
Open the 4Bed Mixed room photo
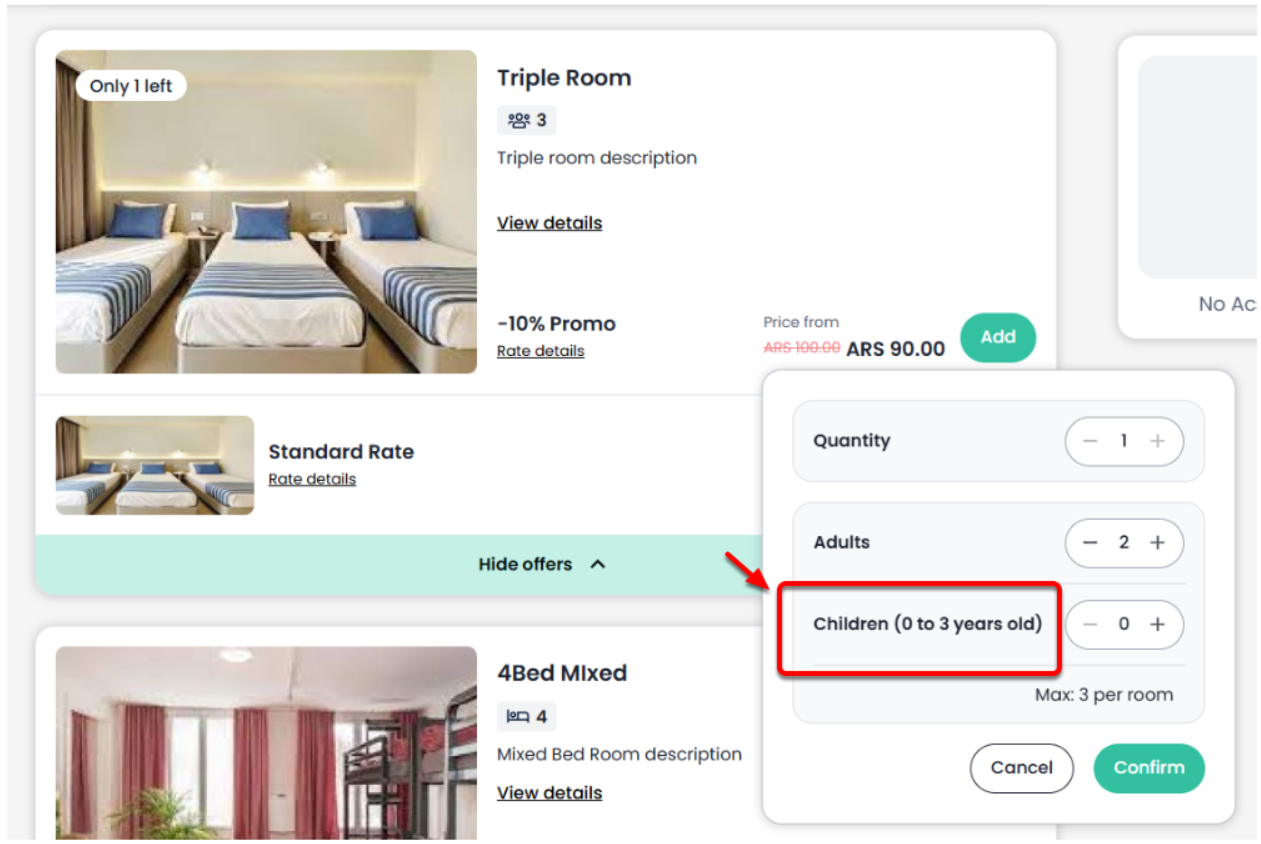(x=266, y=742)
